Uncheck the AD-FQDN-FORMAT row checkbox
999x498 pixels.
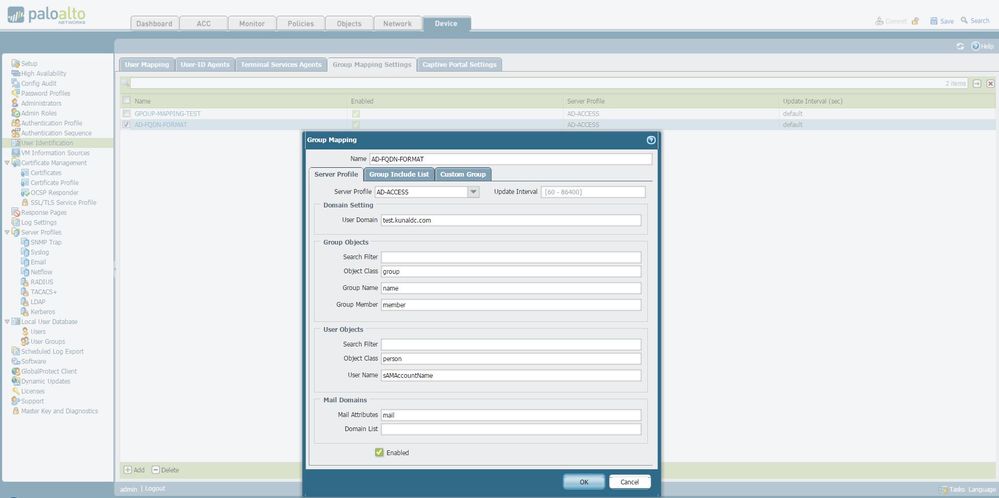126,125
